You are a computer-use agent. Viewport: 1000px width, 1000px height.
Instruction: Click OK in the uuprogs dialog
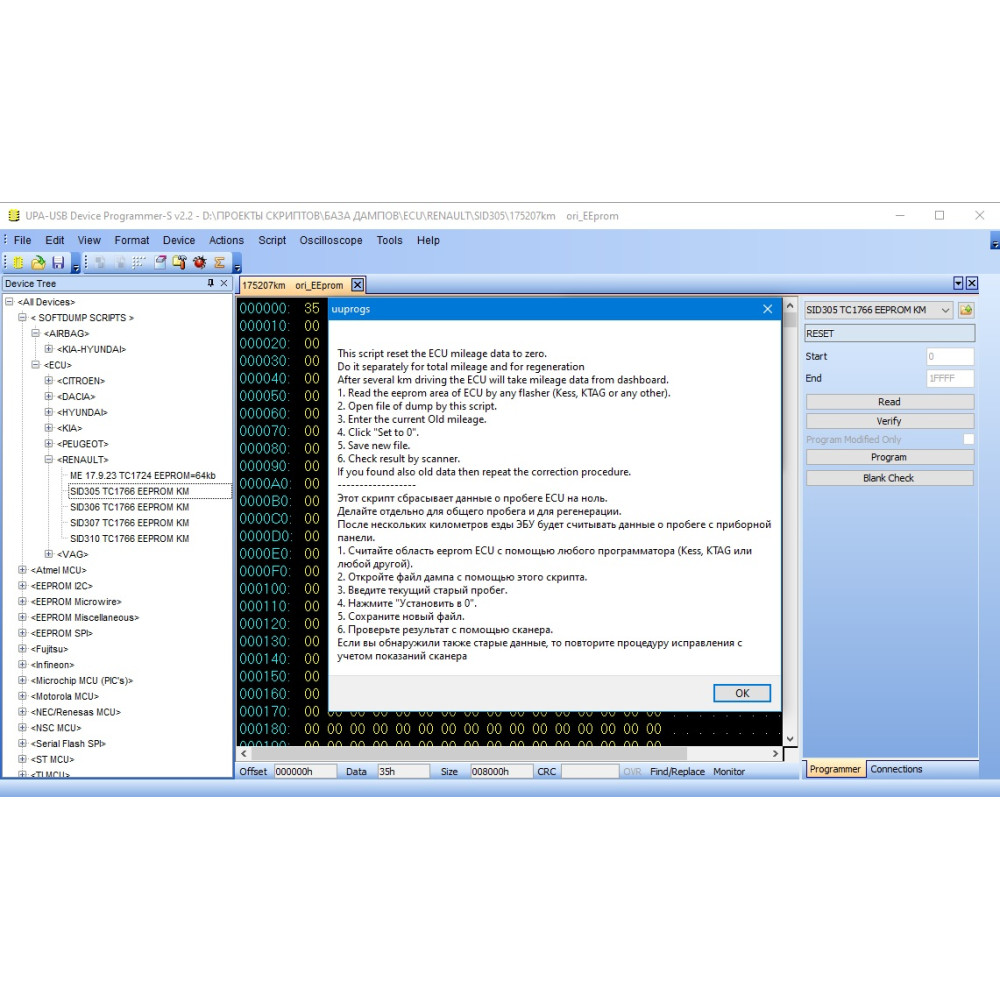coord(742,693)
